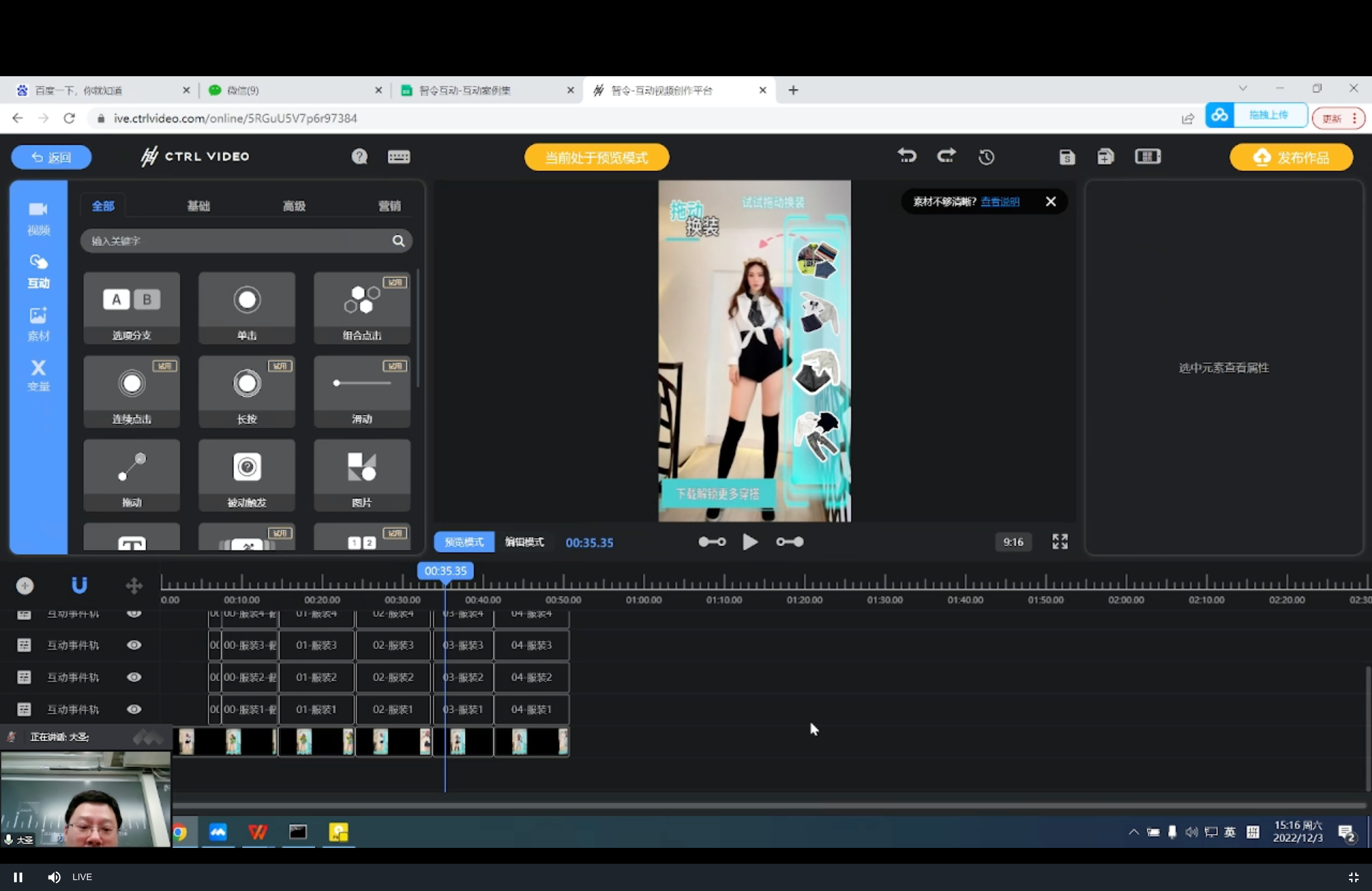Click the 发布作品 publish button
1372x891 pixels.
(x=1291, y=157)
